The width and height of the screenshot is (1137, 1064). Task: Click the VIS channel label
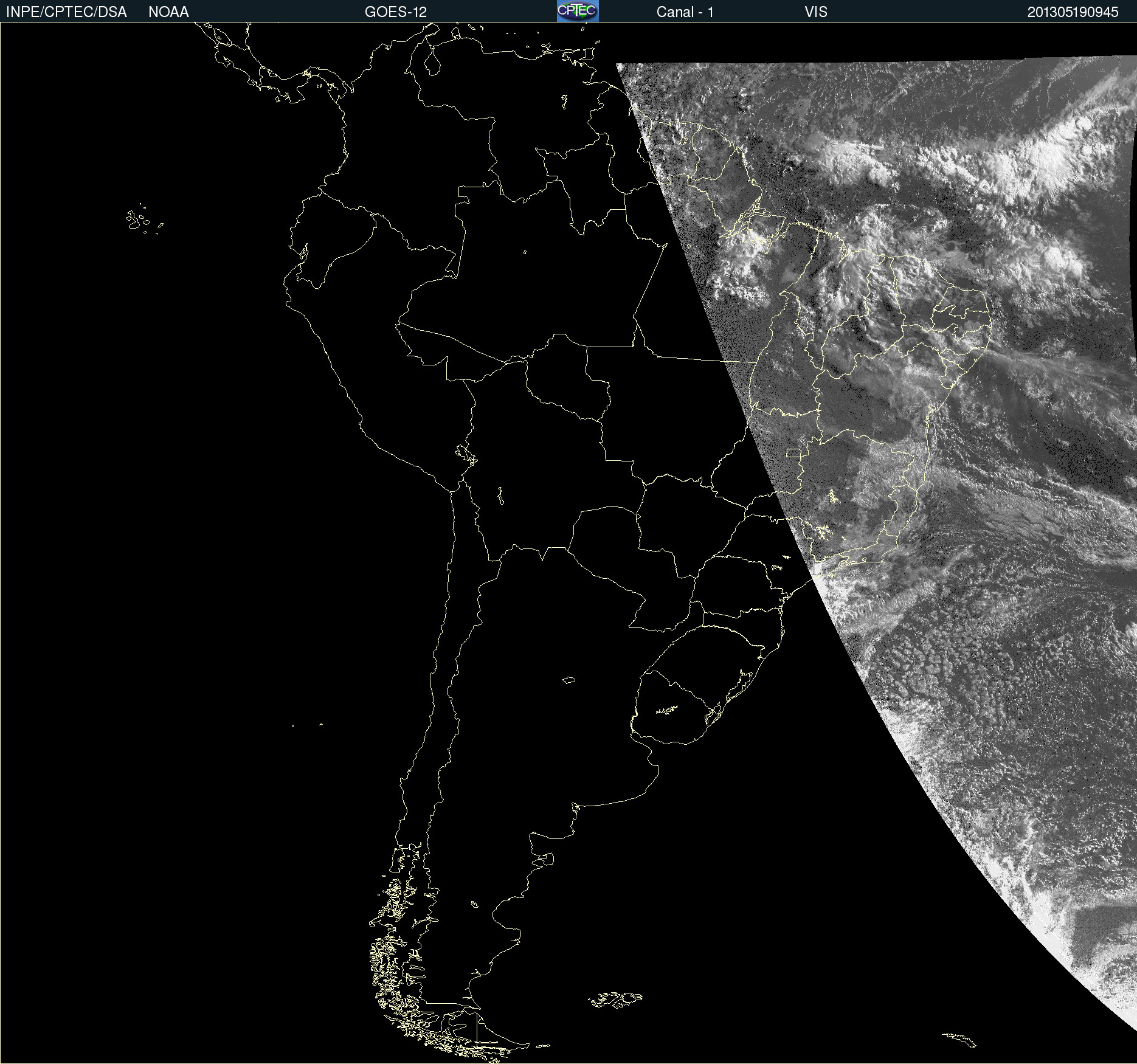pos(816,12)
